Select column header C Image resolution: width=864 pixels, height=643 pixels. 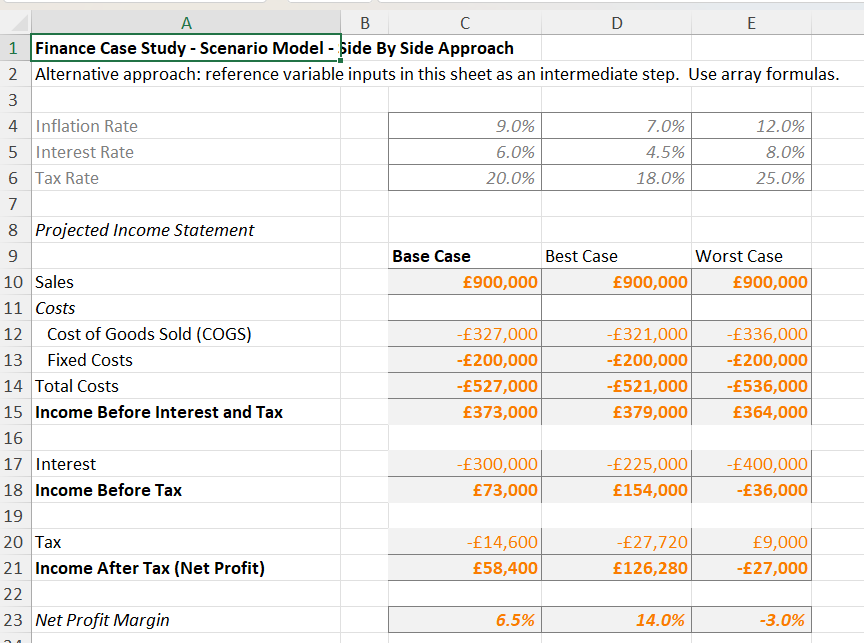pyautogui.click(x=464, y=22)
